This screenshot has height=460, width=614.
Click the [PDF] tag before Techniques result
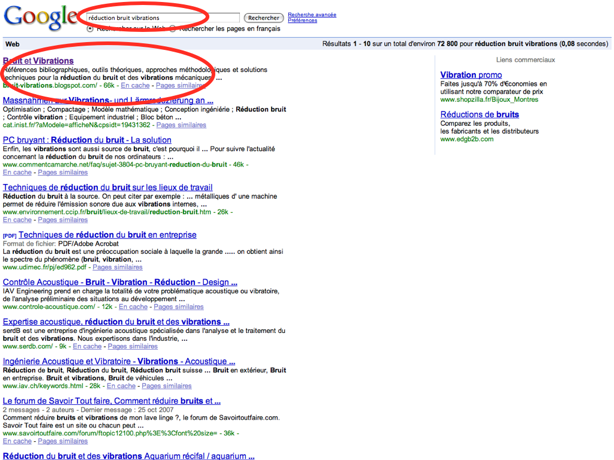click(9, 236)
